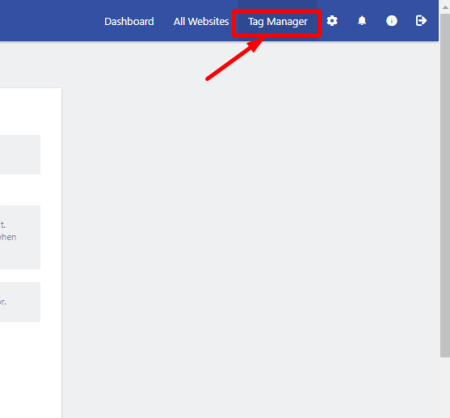This screenshot has width=450, height=418.
Task: Click the tail end of the red arrow
Action: coord(208,79)
